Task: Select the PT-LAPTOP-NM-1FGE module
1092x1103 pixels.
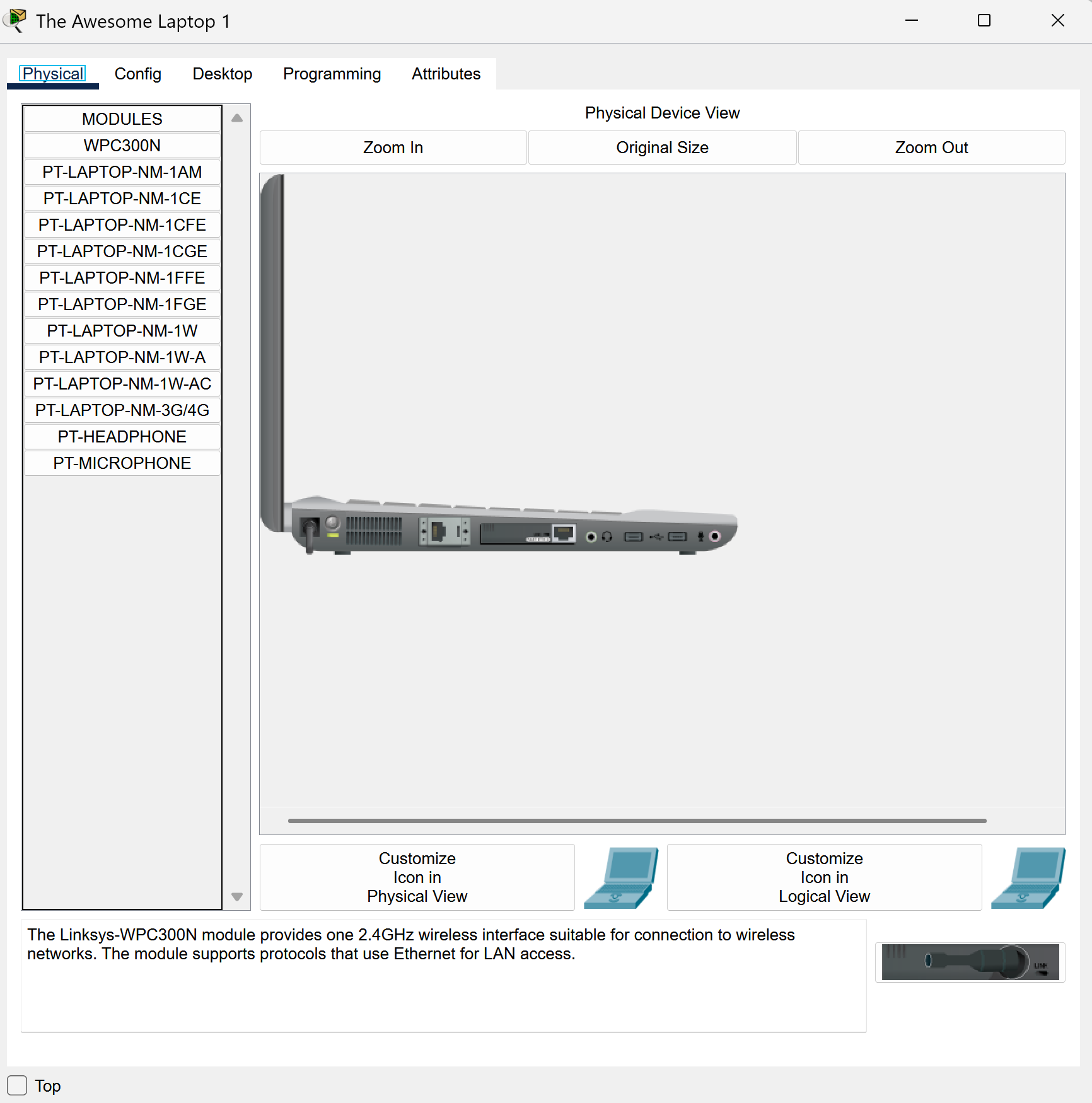Action: 122,304
